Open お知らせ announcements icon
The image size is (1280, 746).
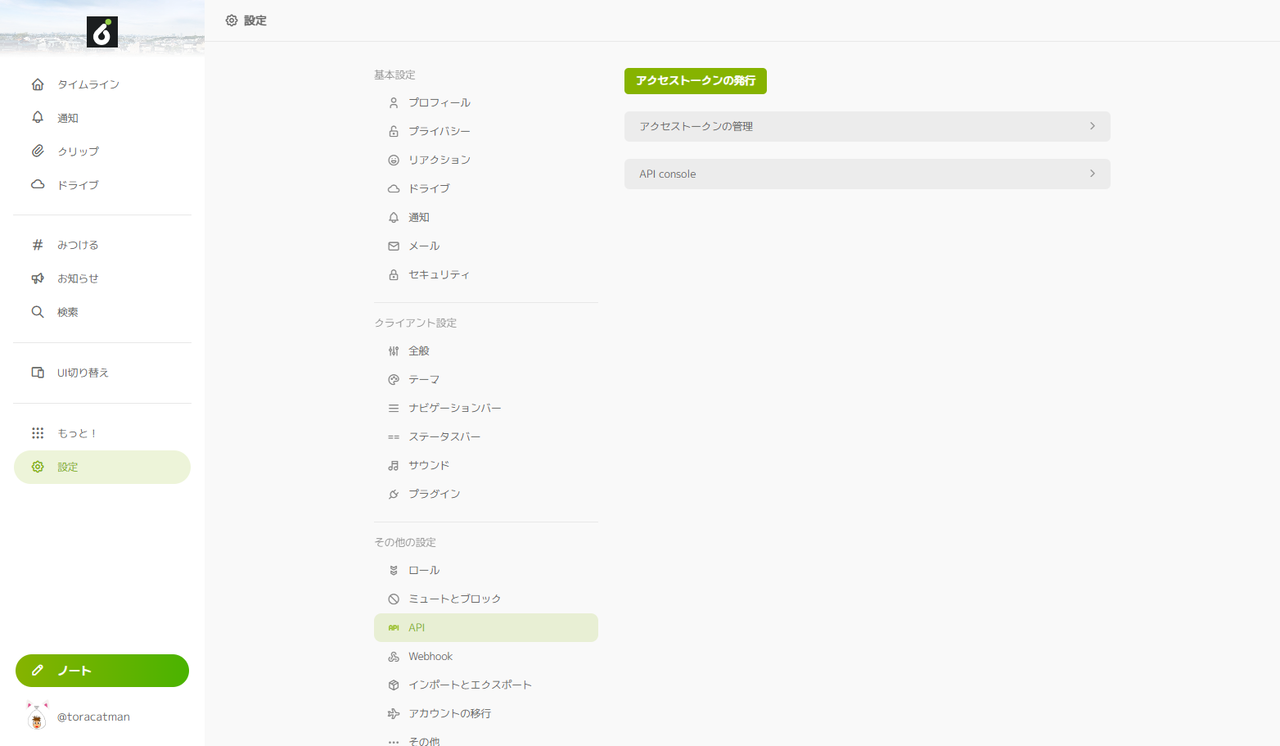click(x=37, y=278)
